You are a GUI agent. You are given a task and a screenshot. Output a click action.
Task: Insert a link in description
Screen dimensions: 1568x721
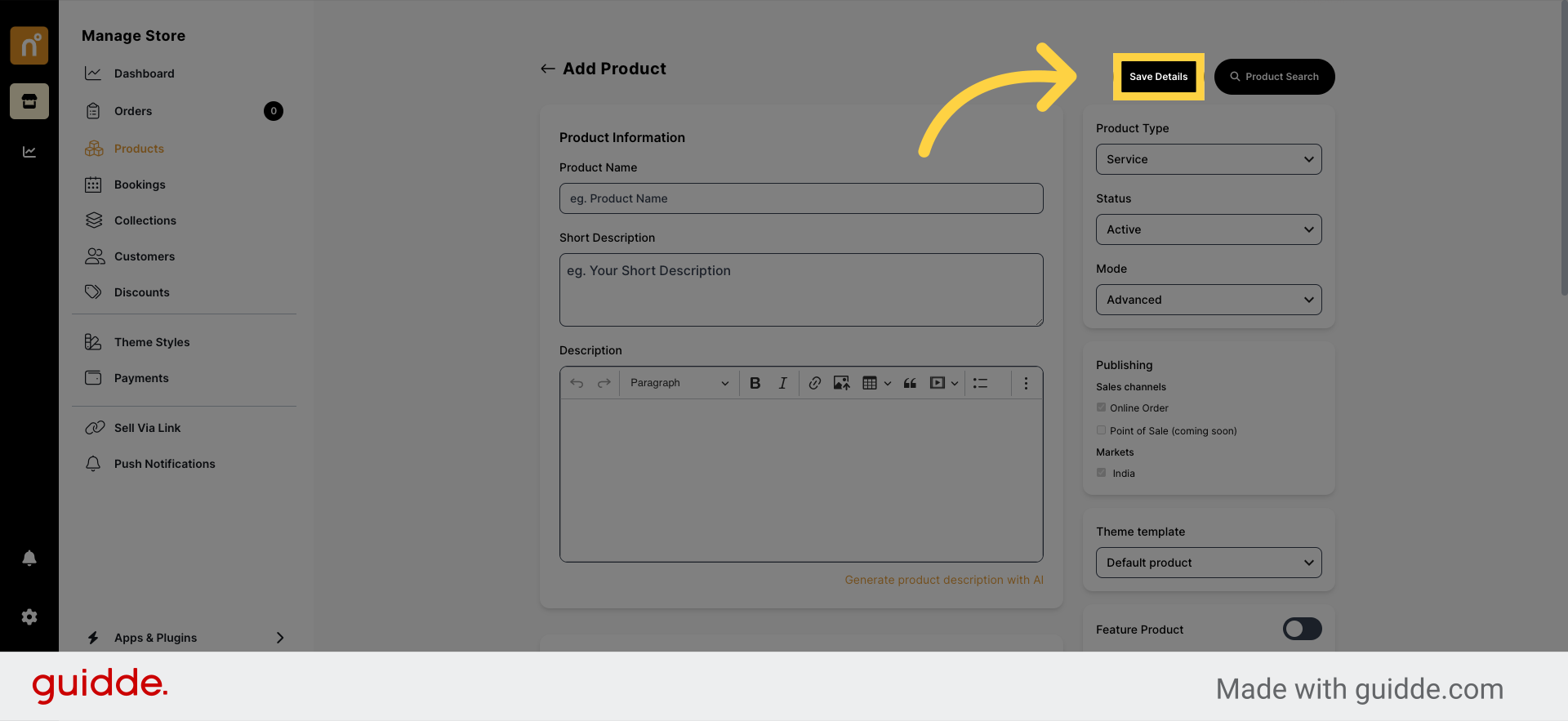815,383
